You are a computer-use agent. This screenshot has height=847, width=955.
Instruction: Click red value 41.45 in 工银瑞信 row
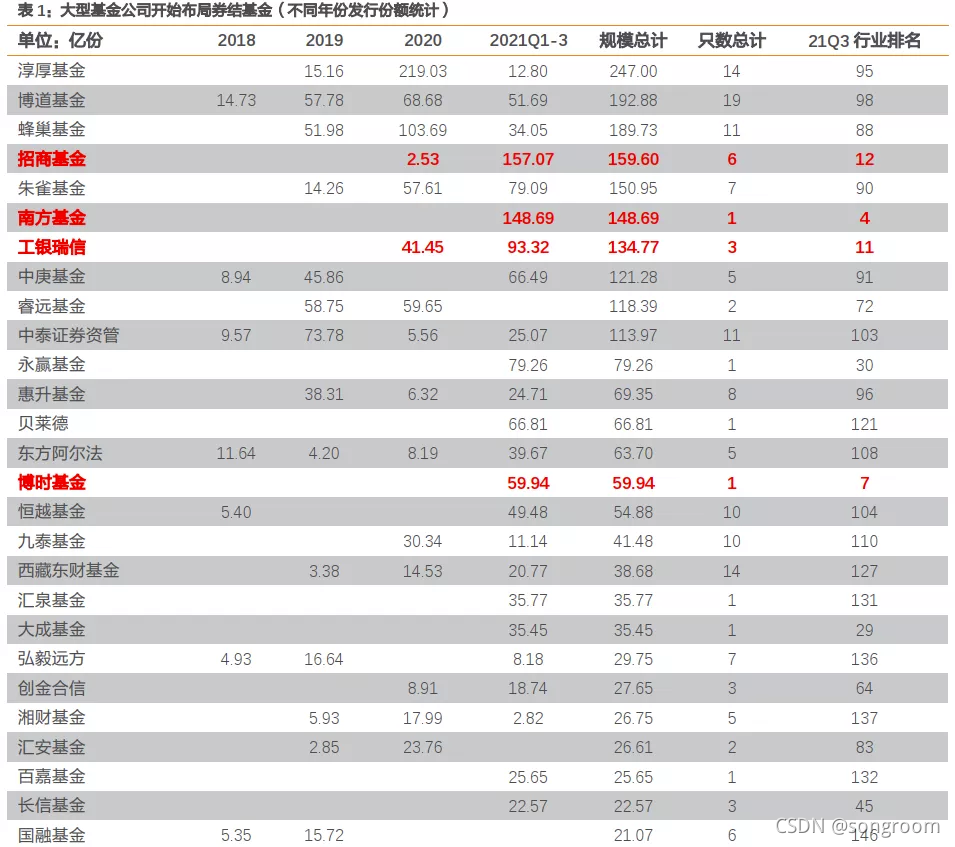423,247
